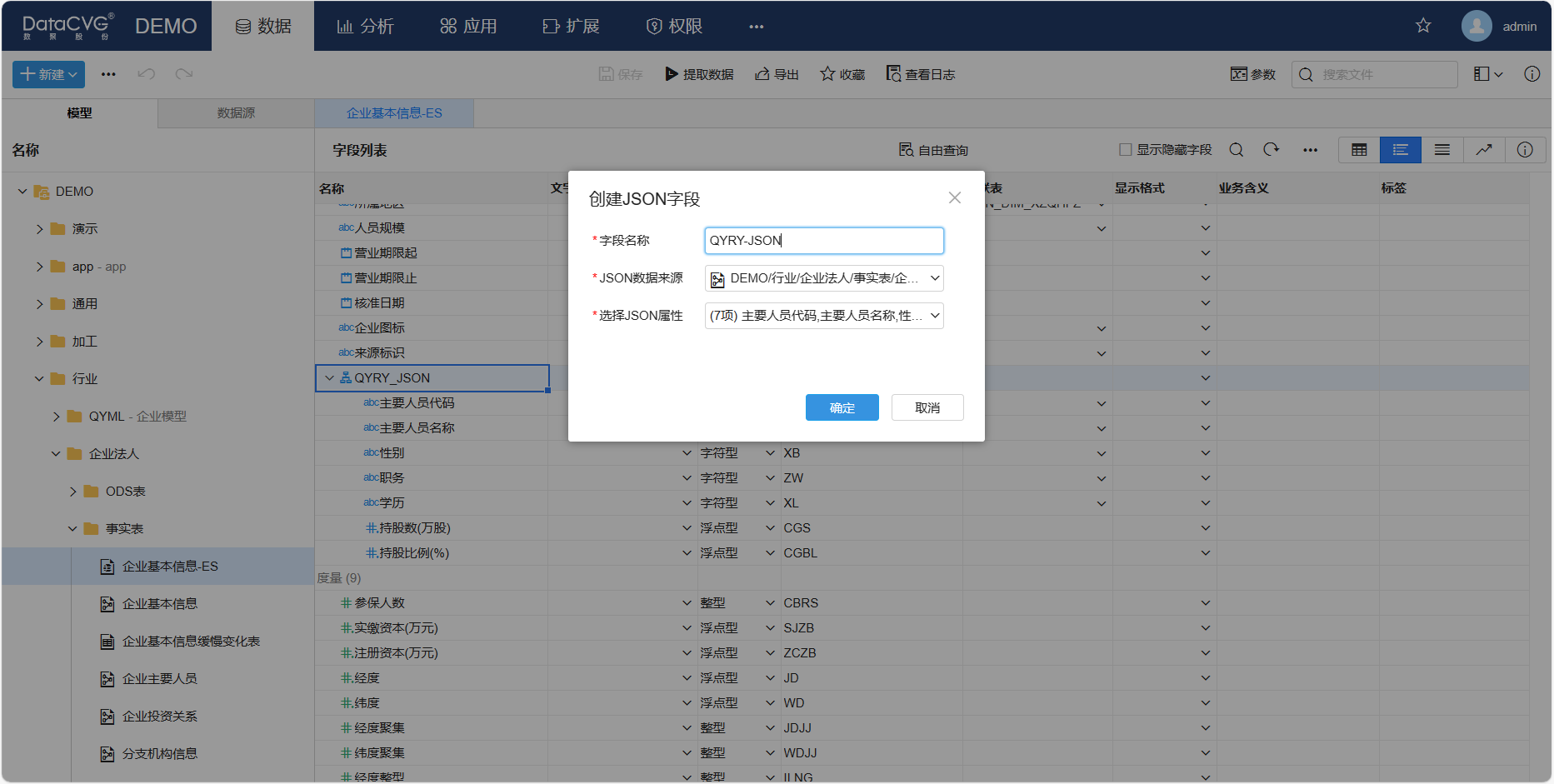Expand the ODS表 folder
Screen dimensions: 1554x784
(73, 492)
